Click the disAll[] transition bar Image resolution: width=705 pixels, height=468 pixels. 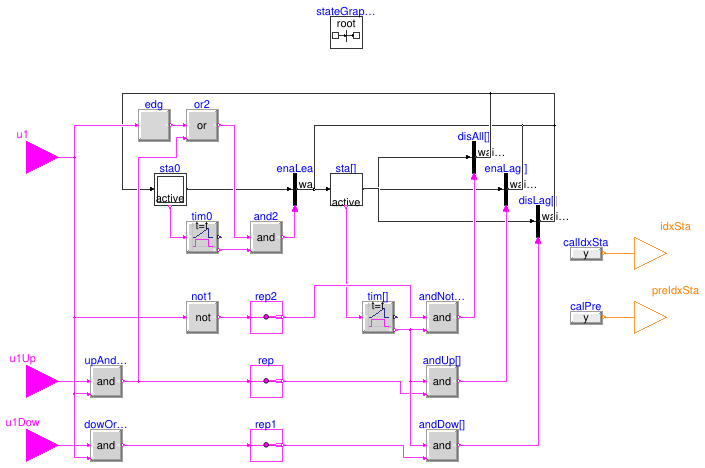(474, 157)
